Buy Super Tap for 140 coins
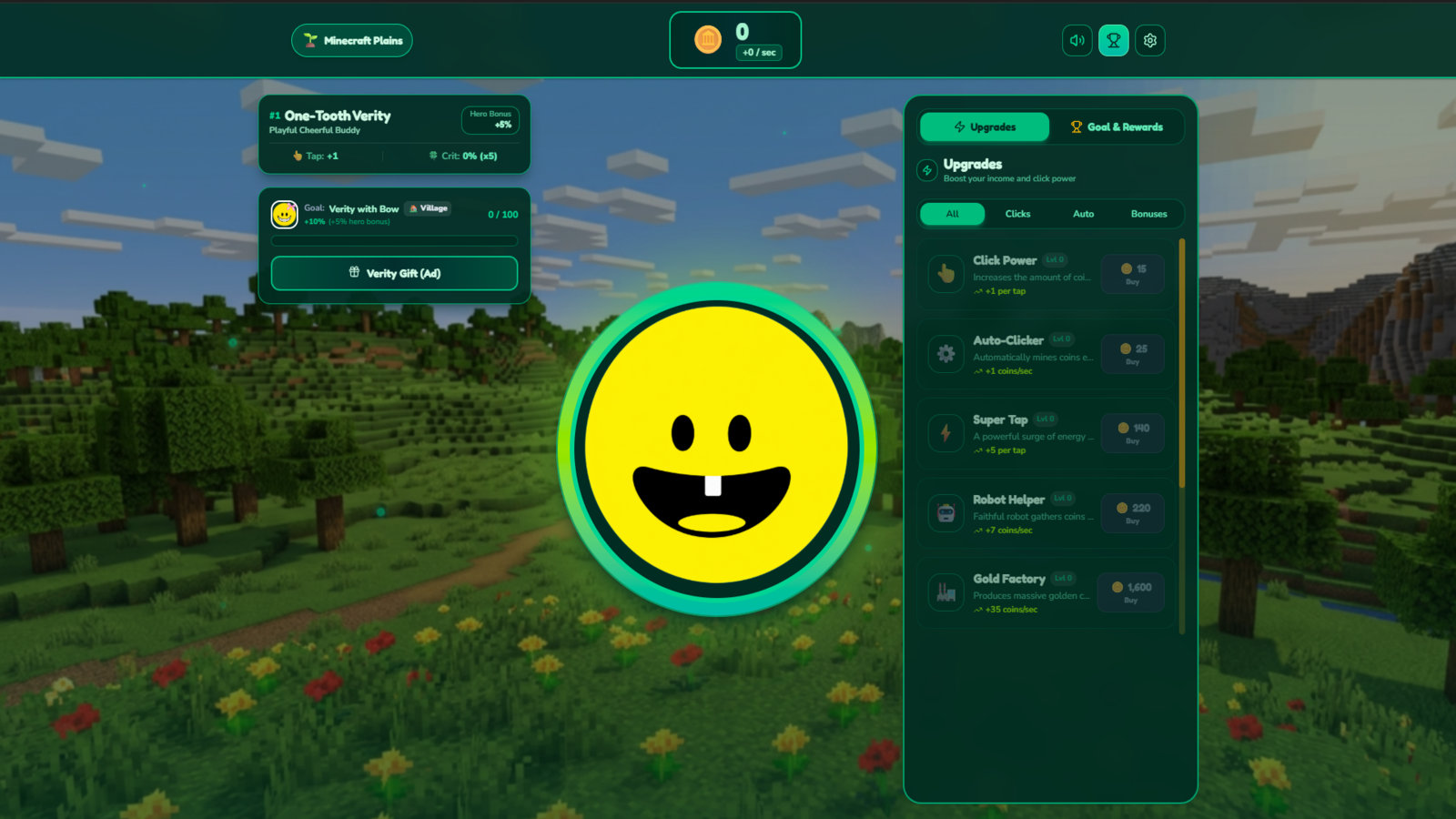 coord(1133,433)
